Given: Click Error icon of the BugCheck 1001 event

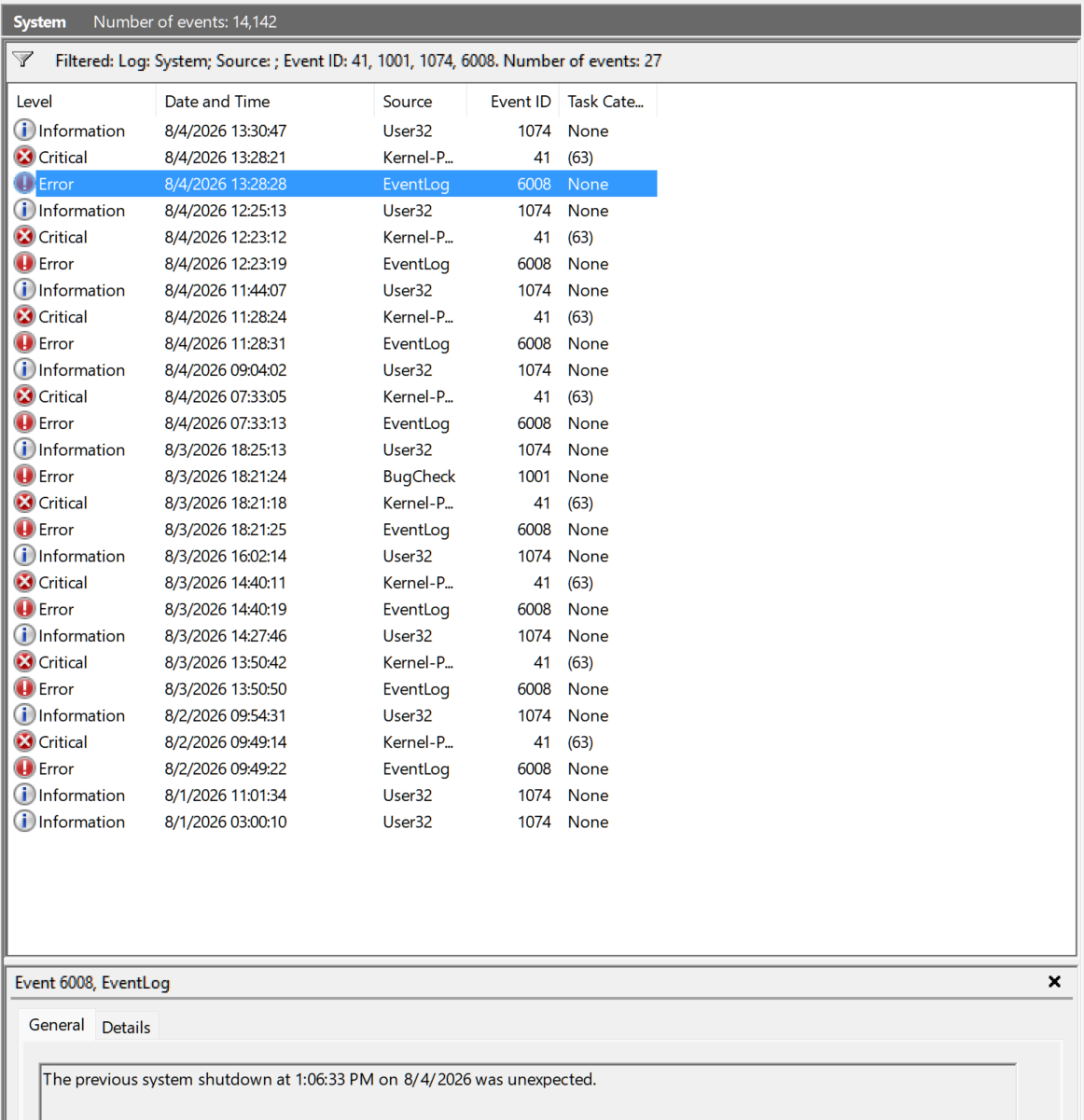Looking at the screenshot, I should 25,476.
